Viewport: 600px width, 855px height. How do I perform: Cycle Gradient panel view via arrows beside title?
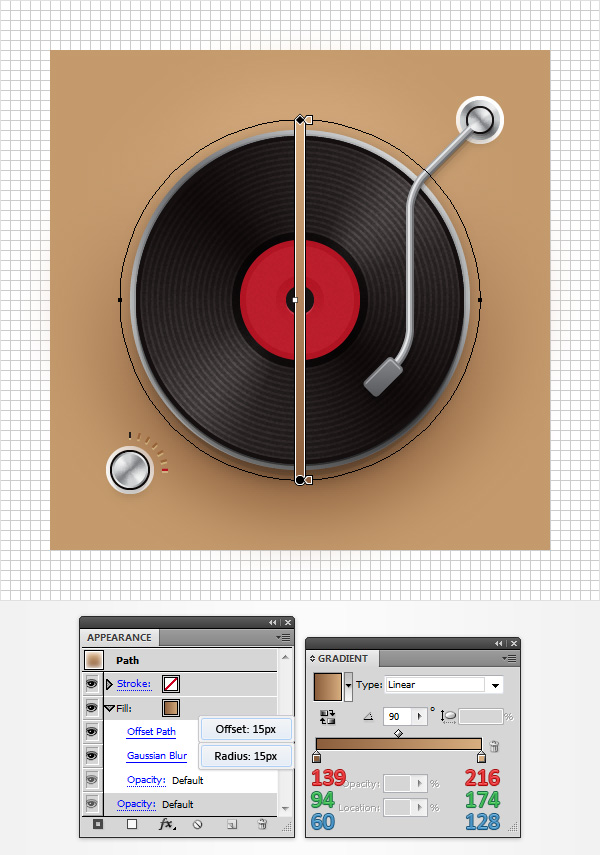[313, 659]
